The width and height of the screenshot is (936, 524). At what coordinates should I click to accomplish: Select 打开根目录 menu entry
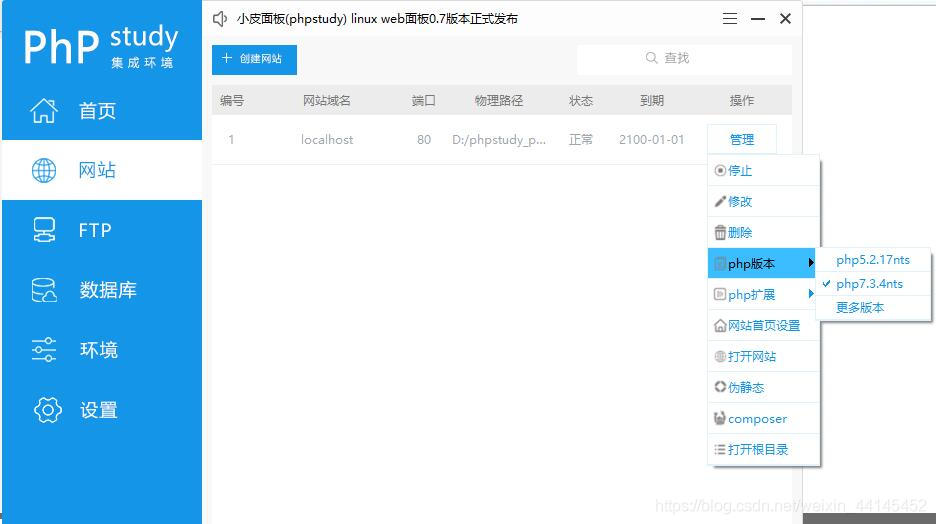pyautogui.click(x=757, y=450)
